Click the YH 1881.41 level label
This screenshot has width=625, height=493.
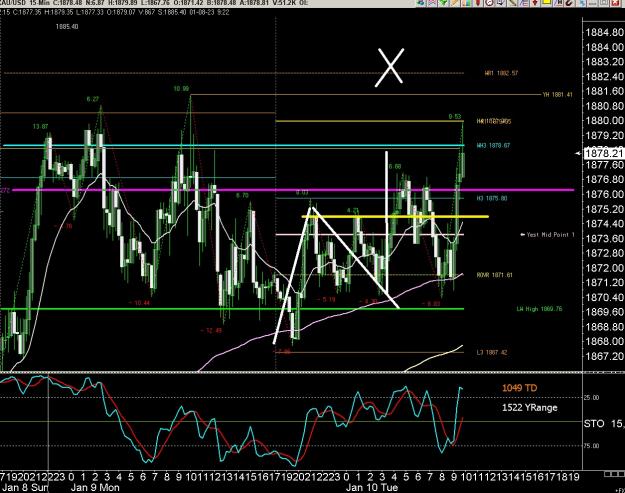click(557, 94)
